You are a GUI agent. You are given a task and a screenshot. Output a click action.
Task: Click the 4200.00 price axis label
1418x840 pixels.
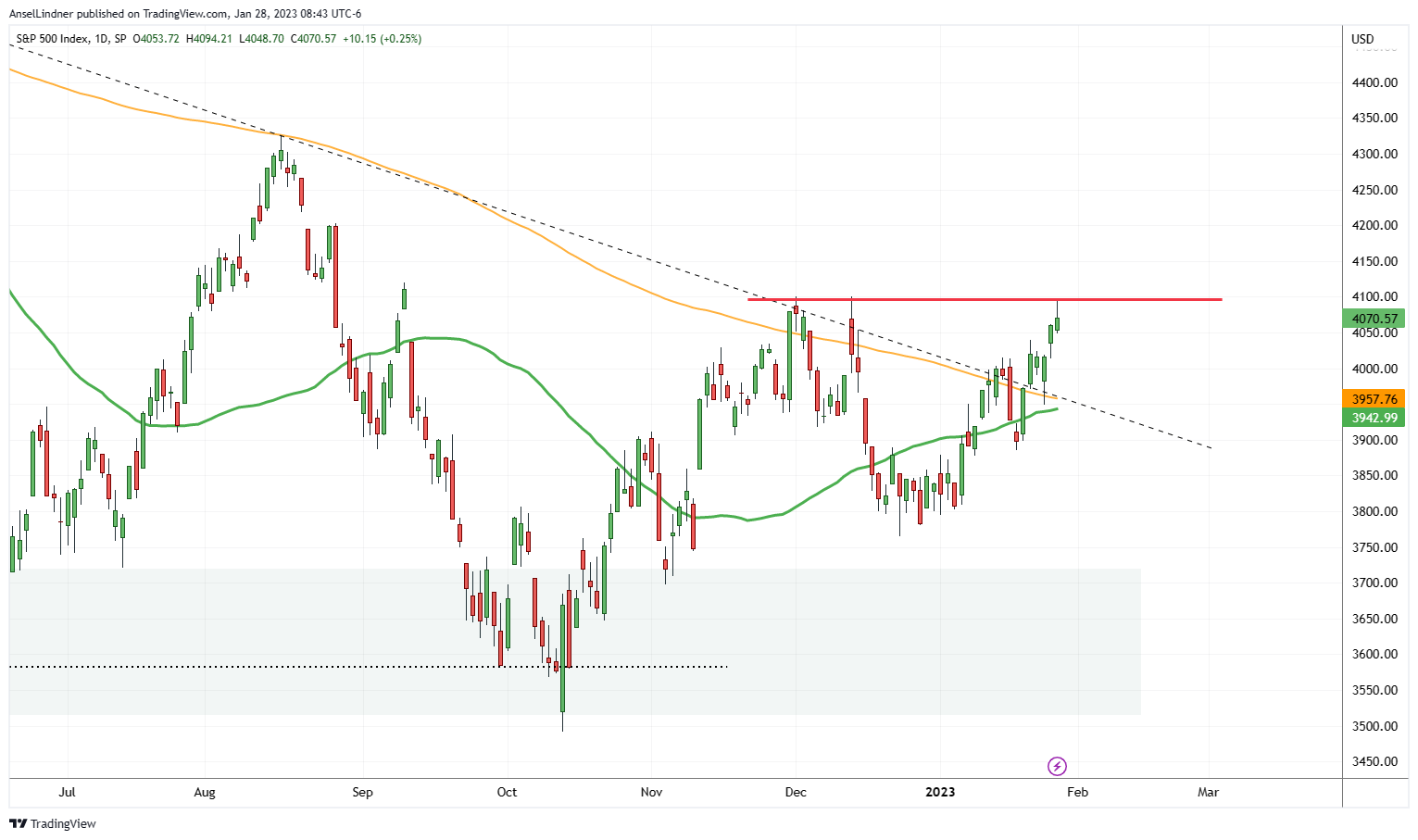1374,225
